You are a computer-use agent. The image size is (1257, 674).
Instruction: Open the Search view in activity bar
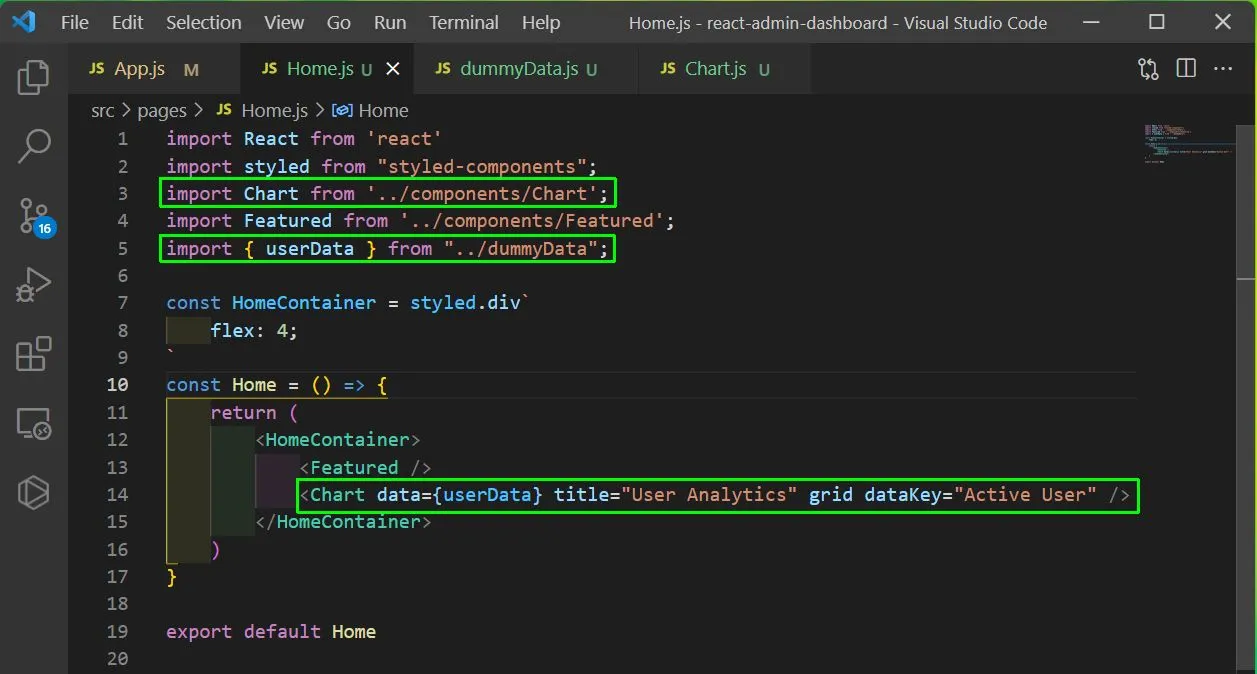[x=34, y=146]
